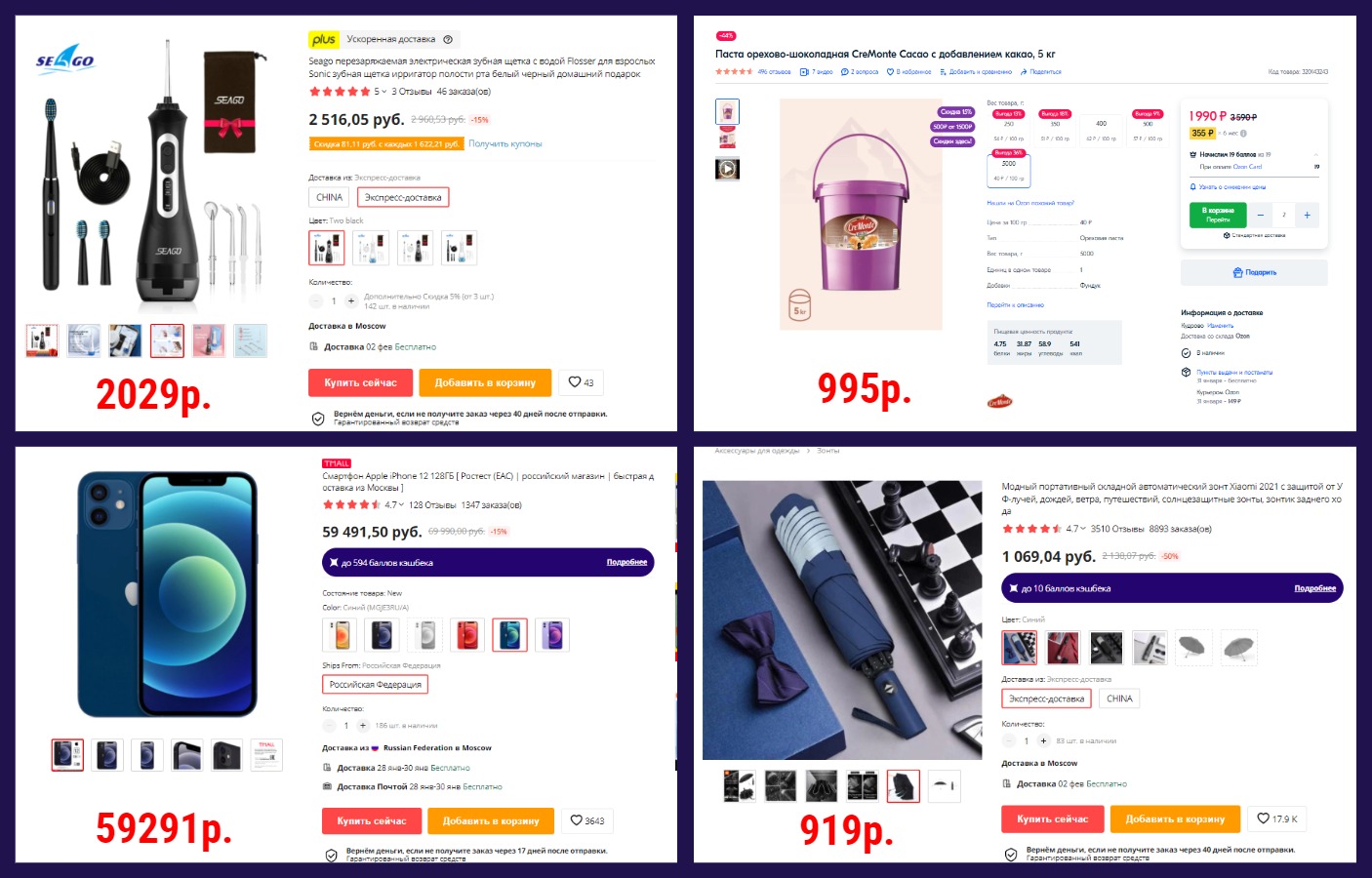Click the help question icon next to Ускоренная доставка

[448, 39]
